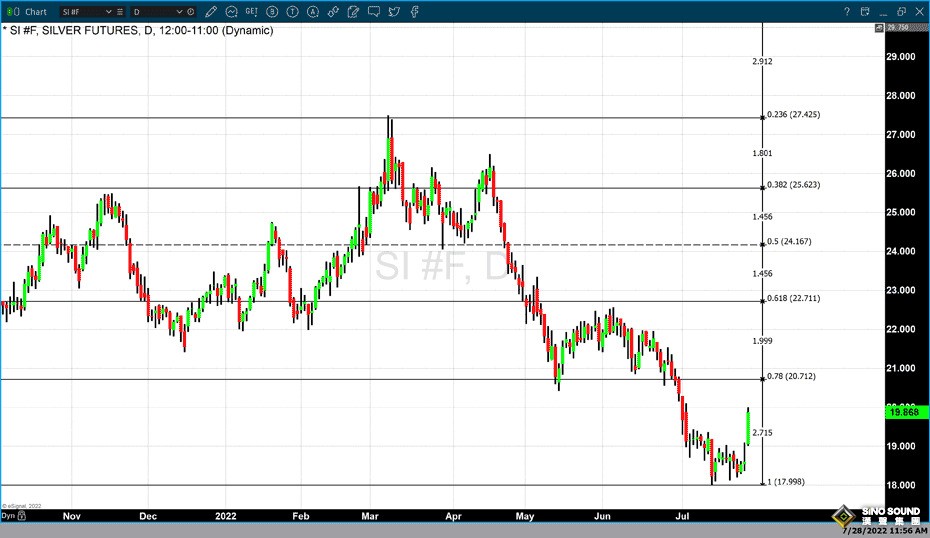930x538 pixels.
Task: Click the chain link symbol-linking icon
Action: (333, 12)
